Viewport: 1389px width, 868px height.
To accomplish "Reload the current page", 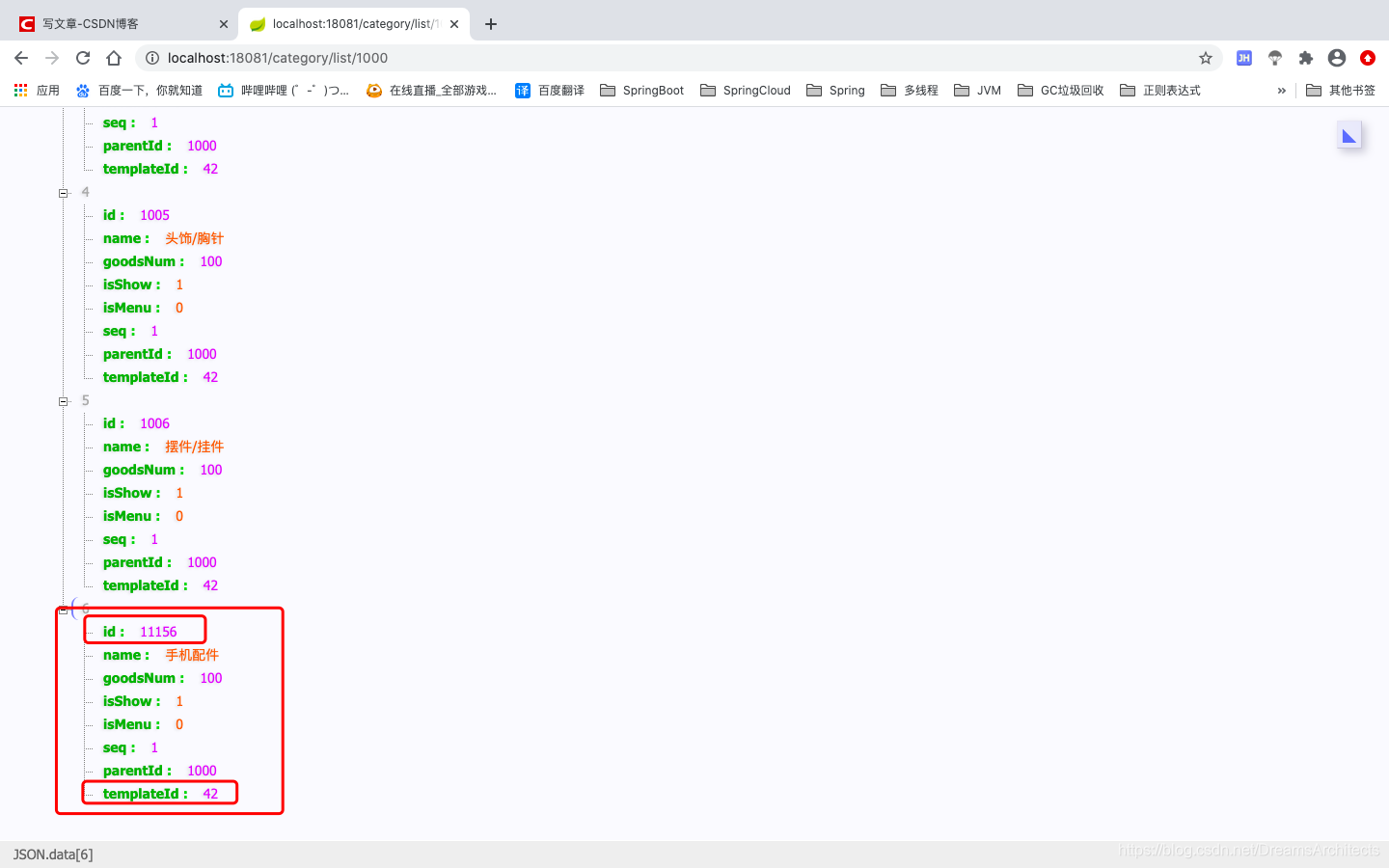I will coord(83,58).
